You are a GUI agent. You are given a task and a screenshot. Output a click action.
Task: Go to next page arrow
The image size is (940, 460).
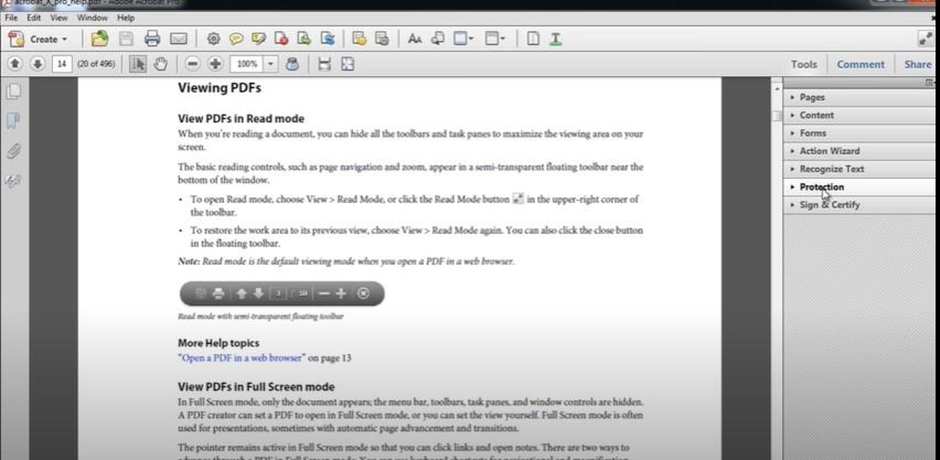[x=37, y=64]
